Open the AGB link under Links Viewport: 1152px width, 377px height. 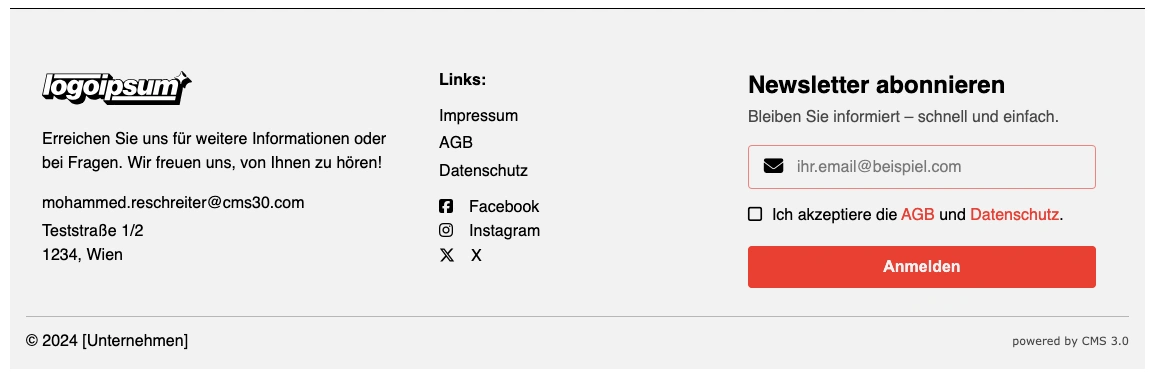(x=456, y=143)
